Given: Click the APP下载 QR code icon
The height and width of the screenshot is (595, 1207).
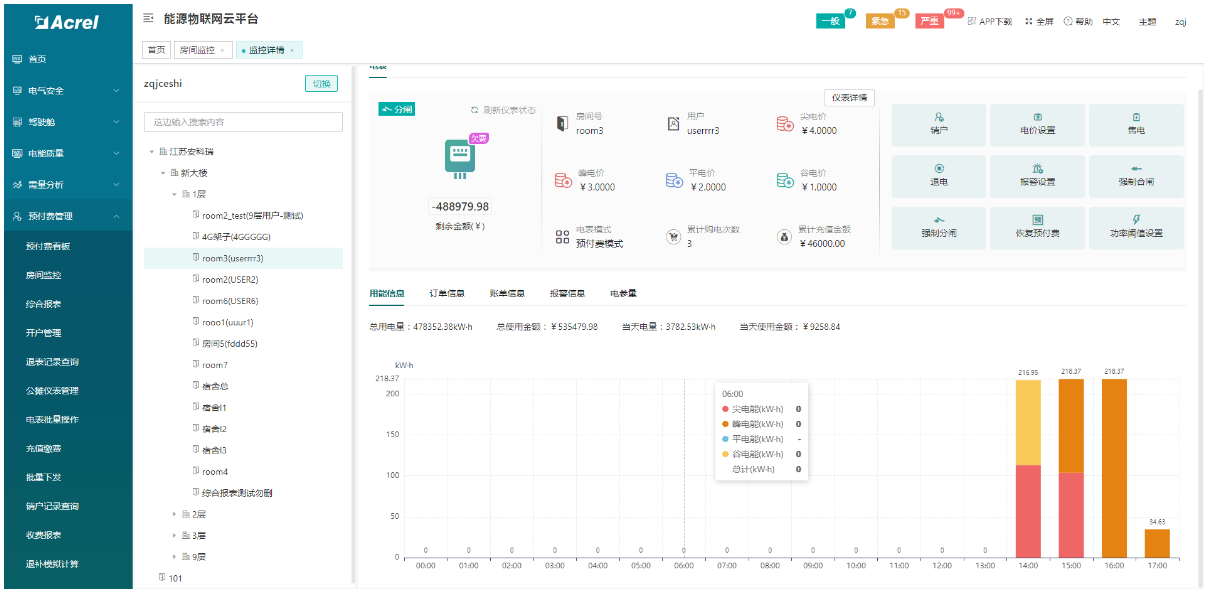Looking at the screenshot, I should (x=972, y=21).
